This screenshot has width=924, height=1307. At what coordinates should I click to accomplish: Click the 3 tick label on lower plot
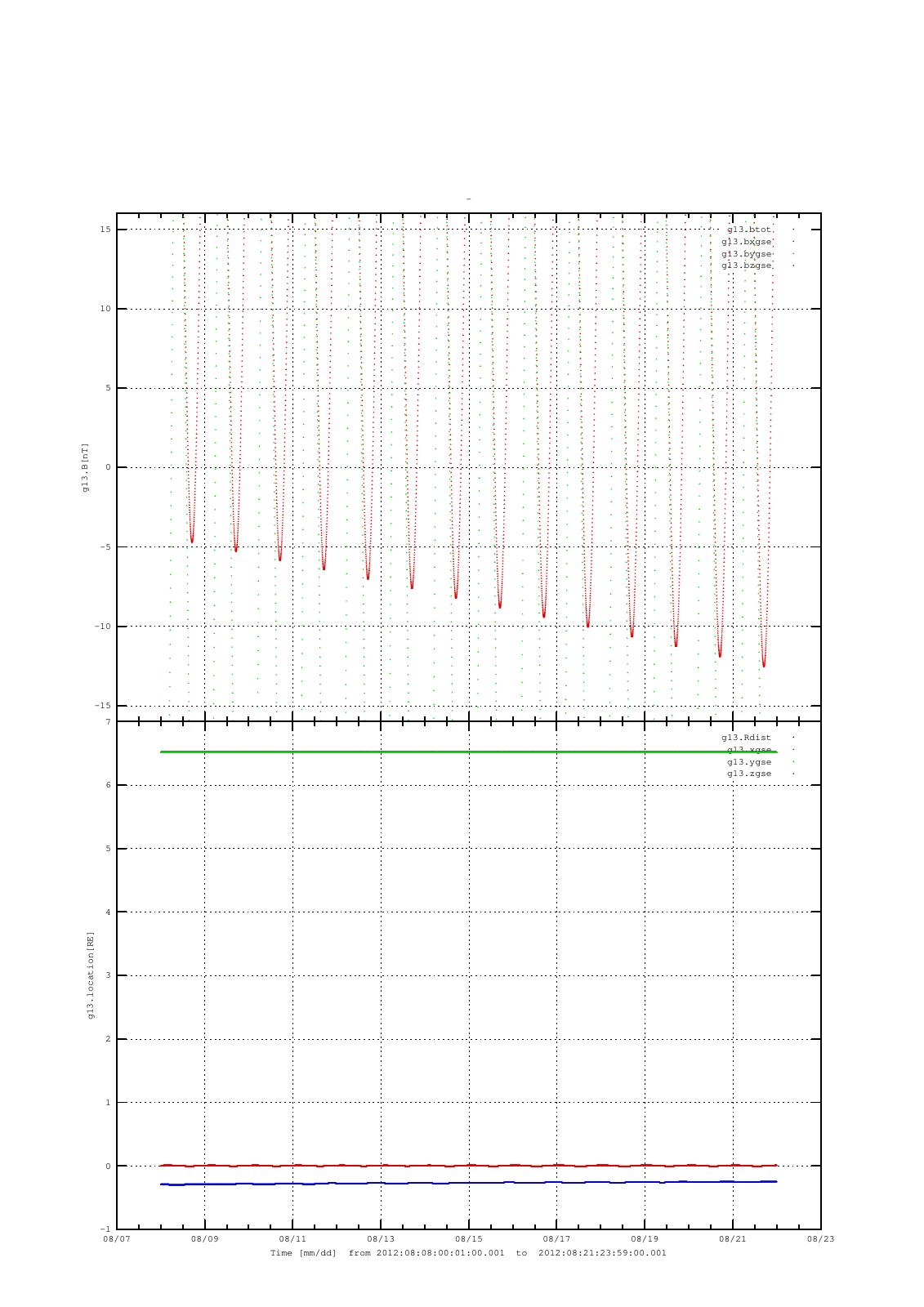tap(108, 975)
